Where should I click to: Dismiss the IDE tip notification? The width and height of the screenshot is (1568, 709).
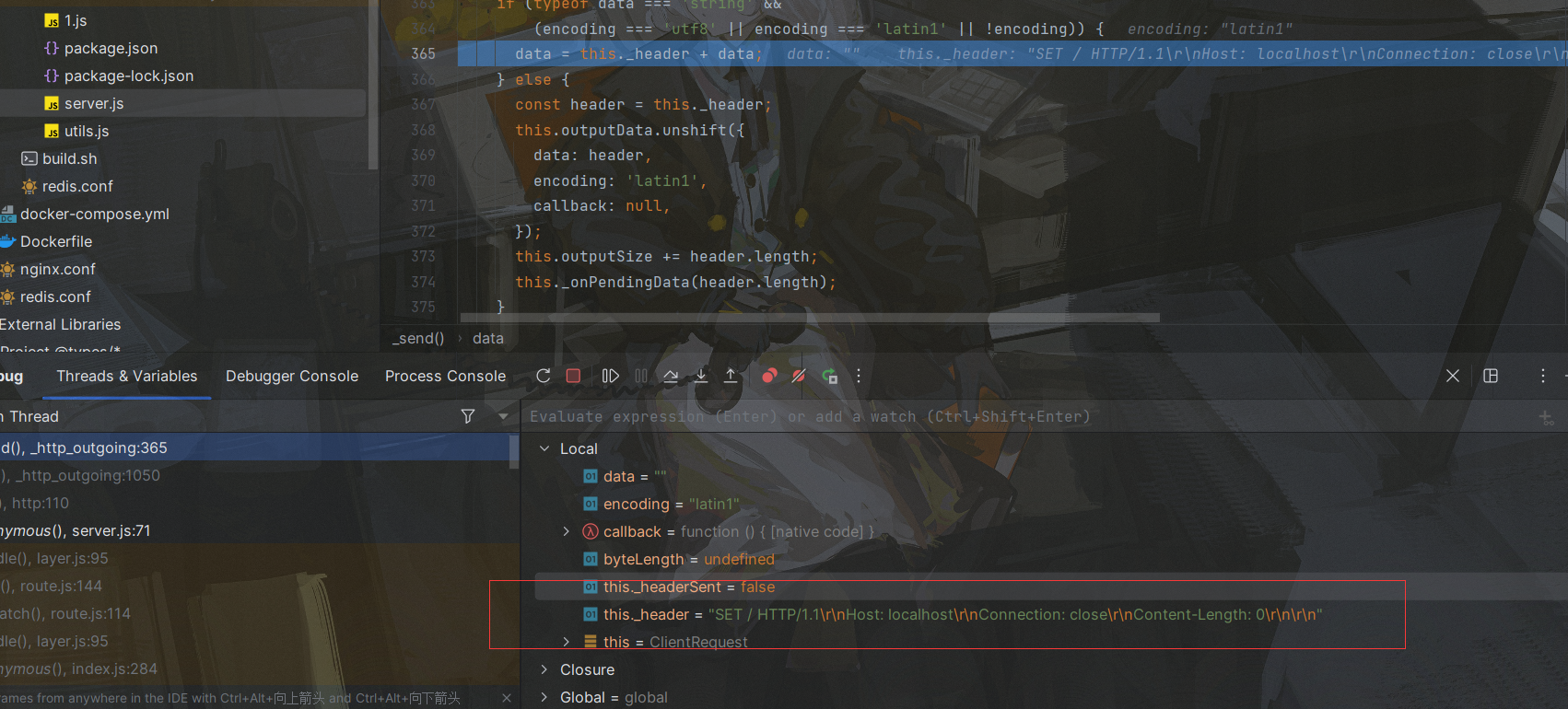click(x=507, y=698)
